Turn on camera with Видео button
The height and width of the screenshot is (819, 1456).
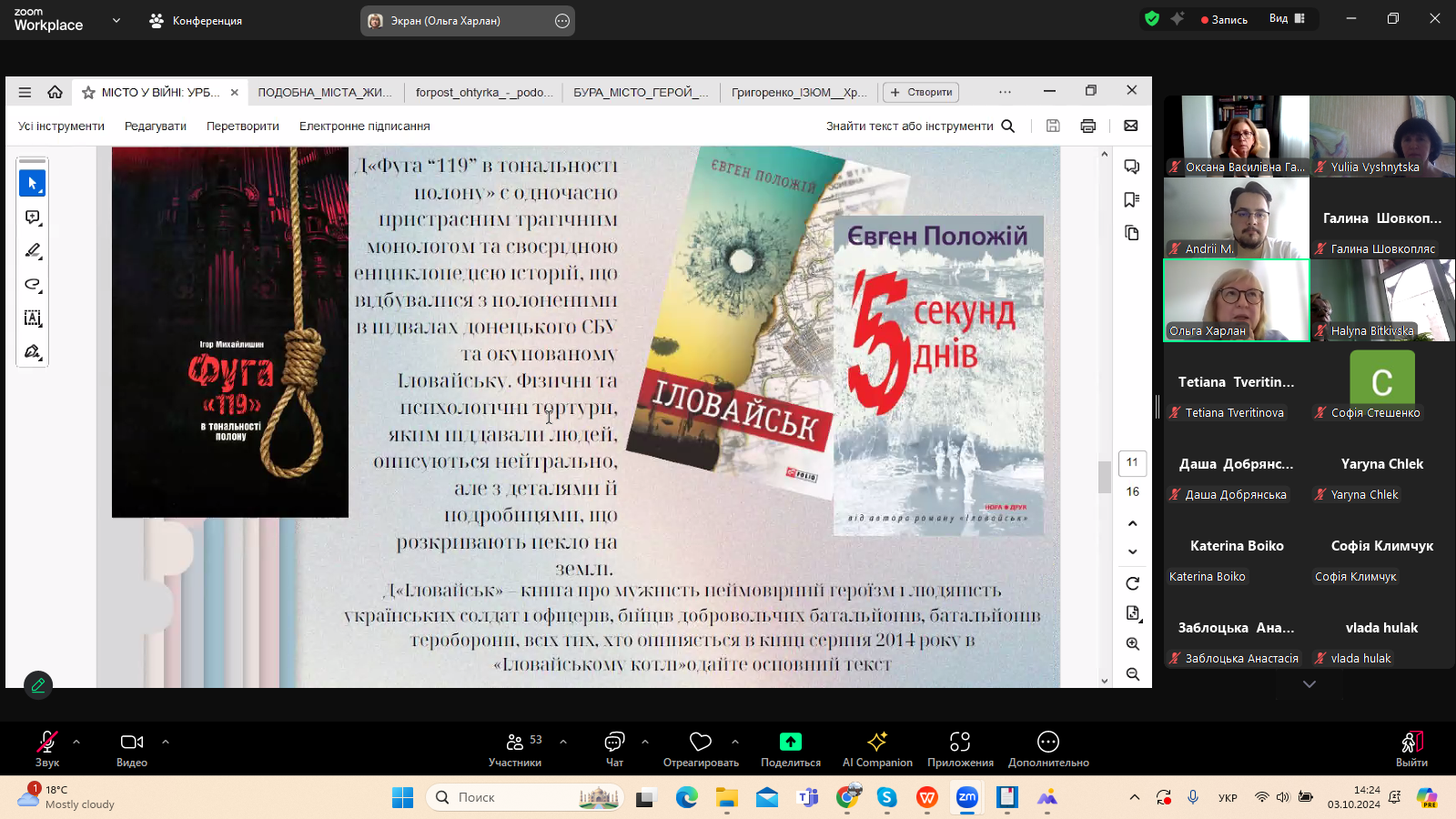coord(132,749)
